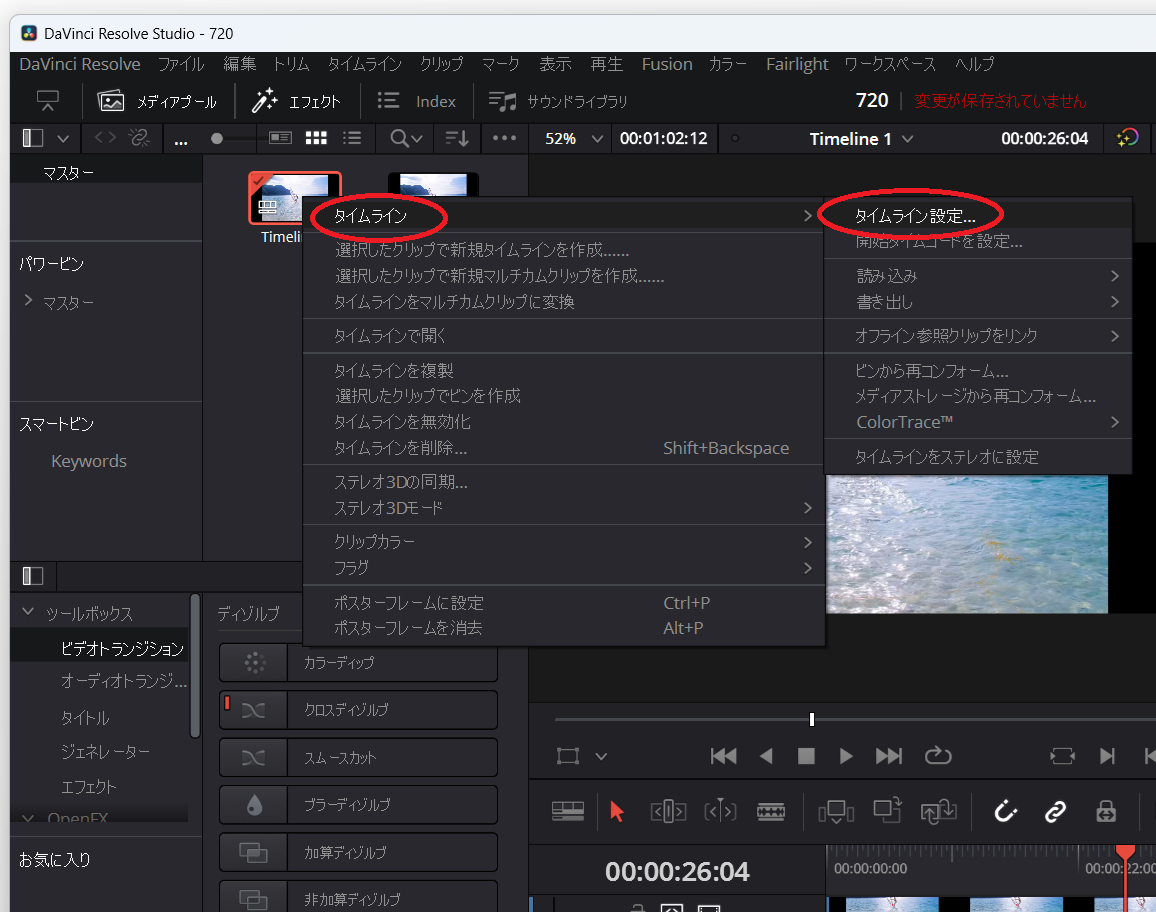Open the Media Pool panel (メディアプール)
The width and height of the screenshot is (1156, 912).
[x=156, y=101]
